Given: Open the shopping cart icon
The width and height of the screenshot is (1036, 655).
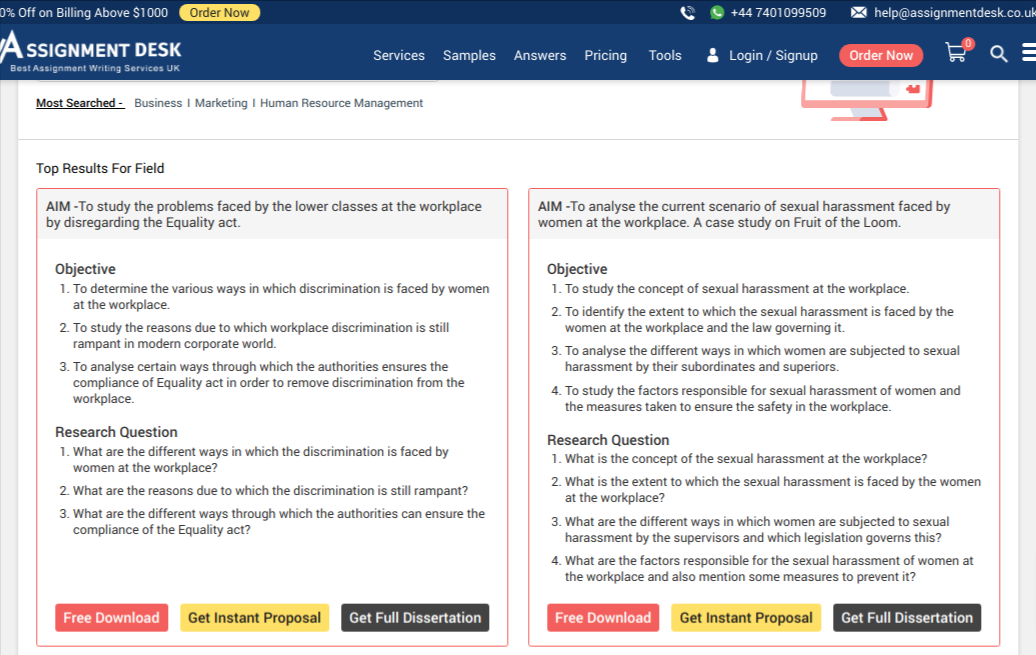Looking at the screenshot, I should coord(956,52).
